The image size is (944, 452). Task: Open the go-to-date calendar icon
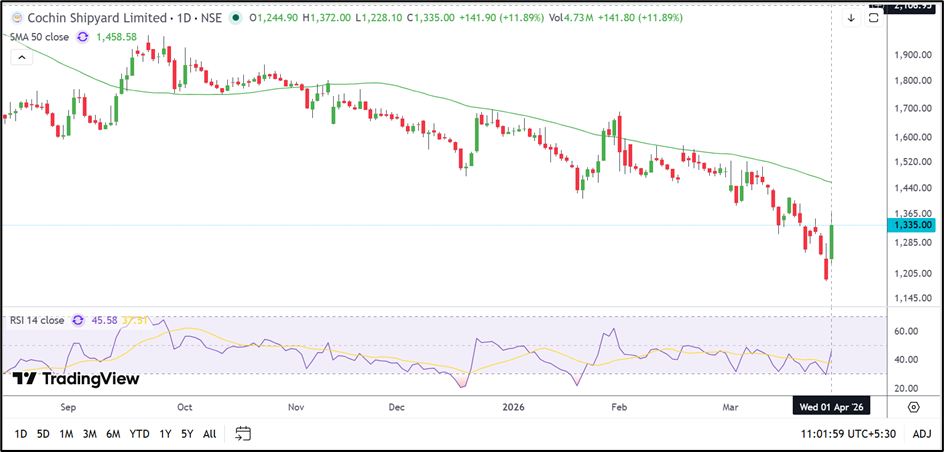click(242, 433)
